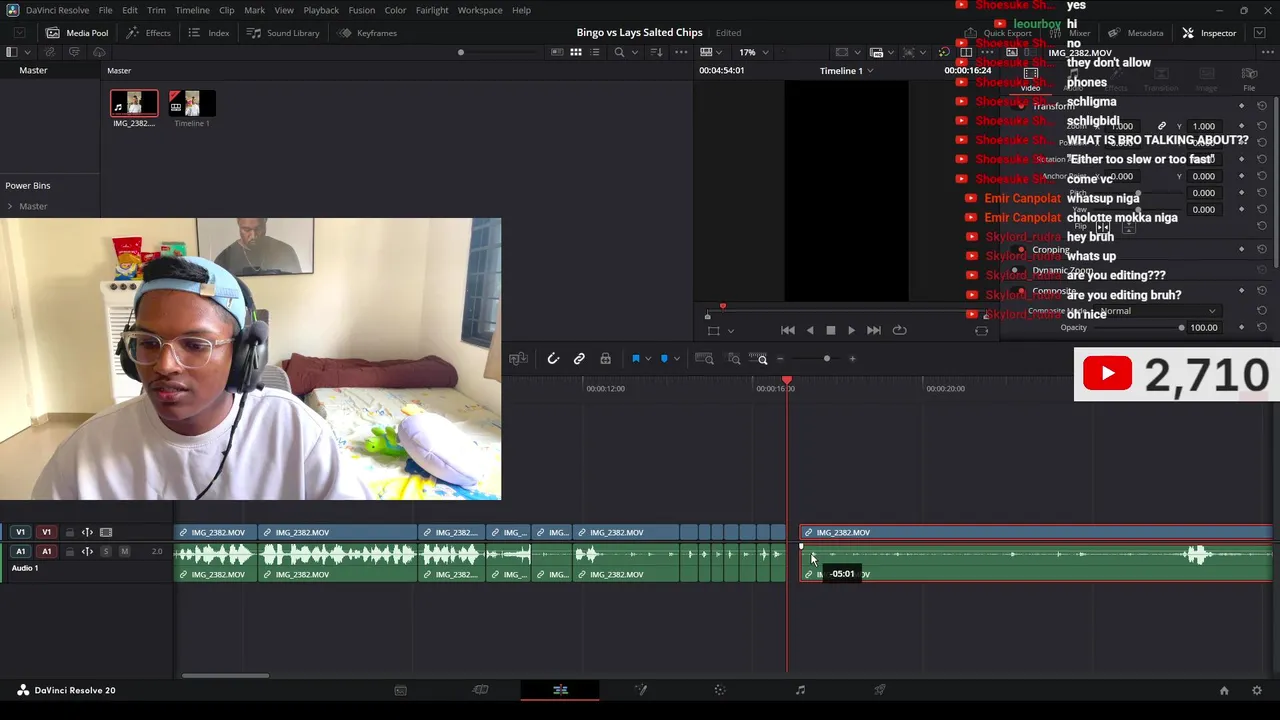Open the Metadata panel
This screenshot has height=720, width=1280.
[x=1135, y=33]
